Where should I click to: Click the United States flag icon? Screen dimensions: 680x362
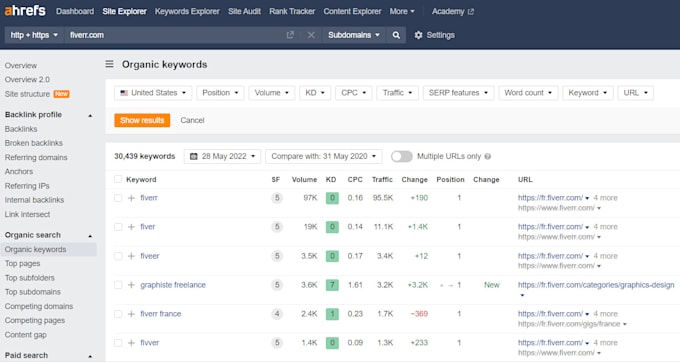tap(124, 93)
